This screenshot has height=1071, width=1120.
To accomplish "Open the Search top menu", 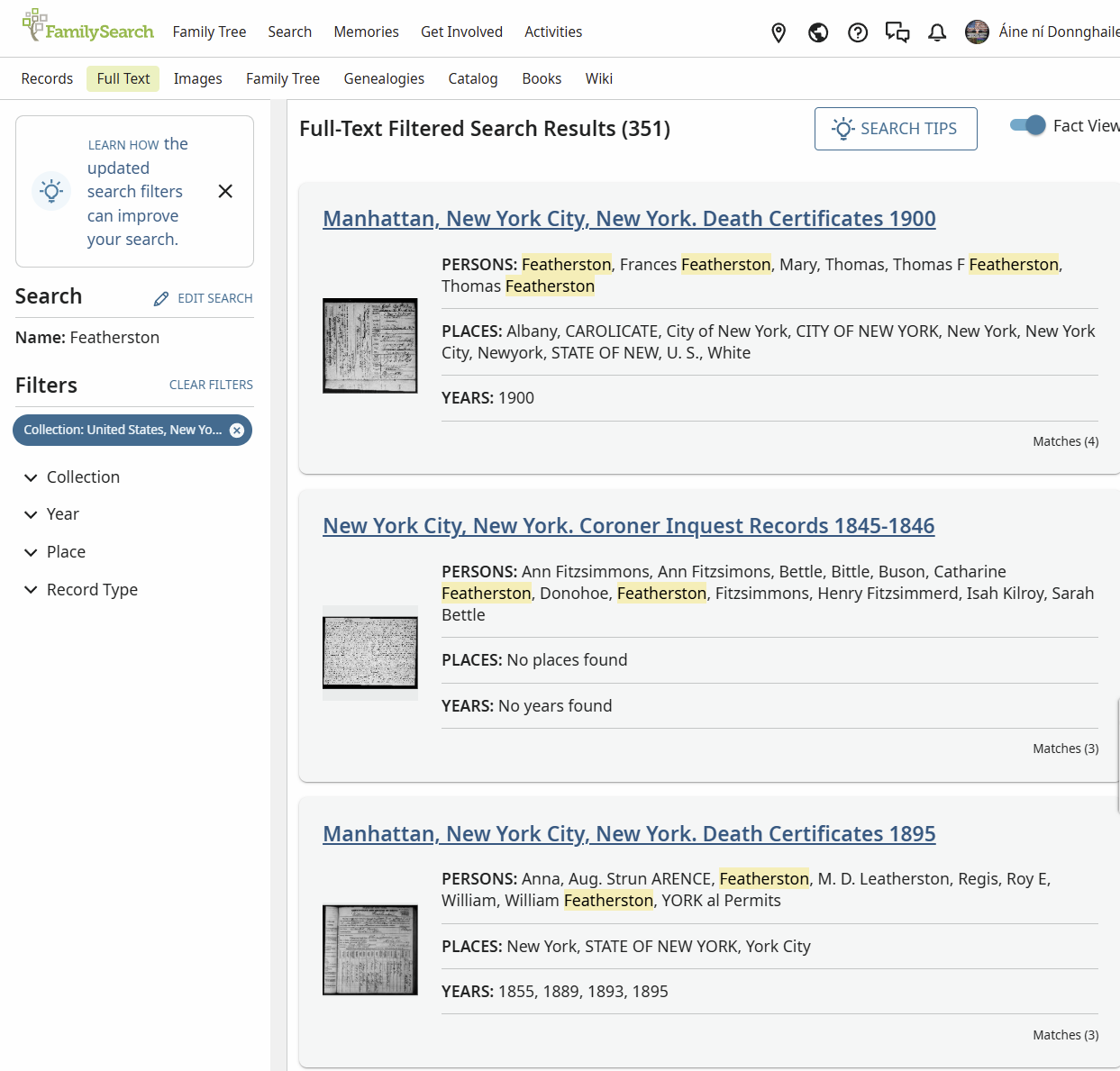I will pos(289,32).
